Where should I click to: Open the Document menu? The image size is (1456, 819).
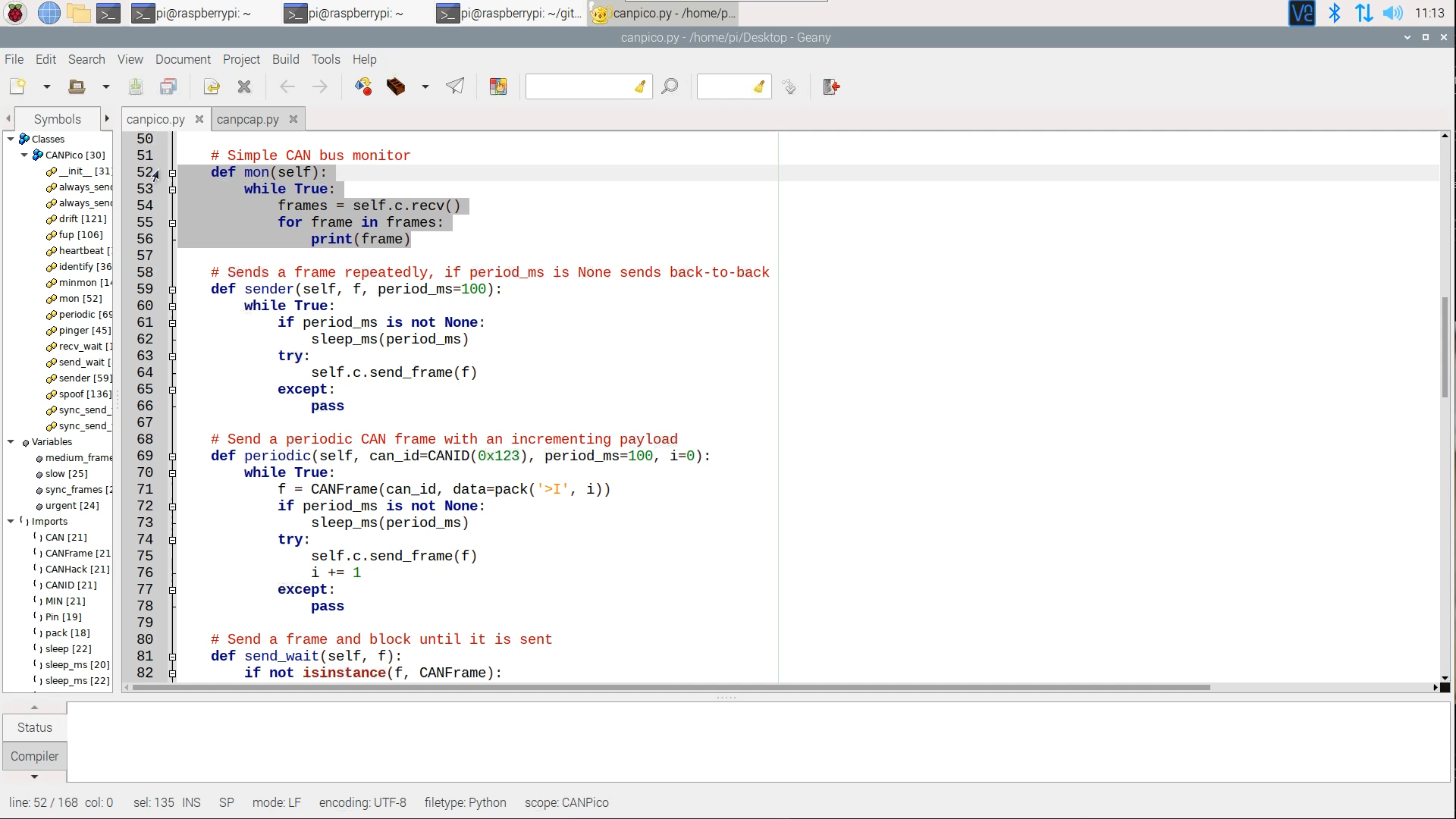tap(182, 59)
